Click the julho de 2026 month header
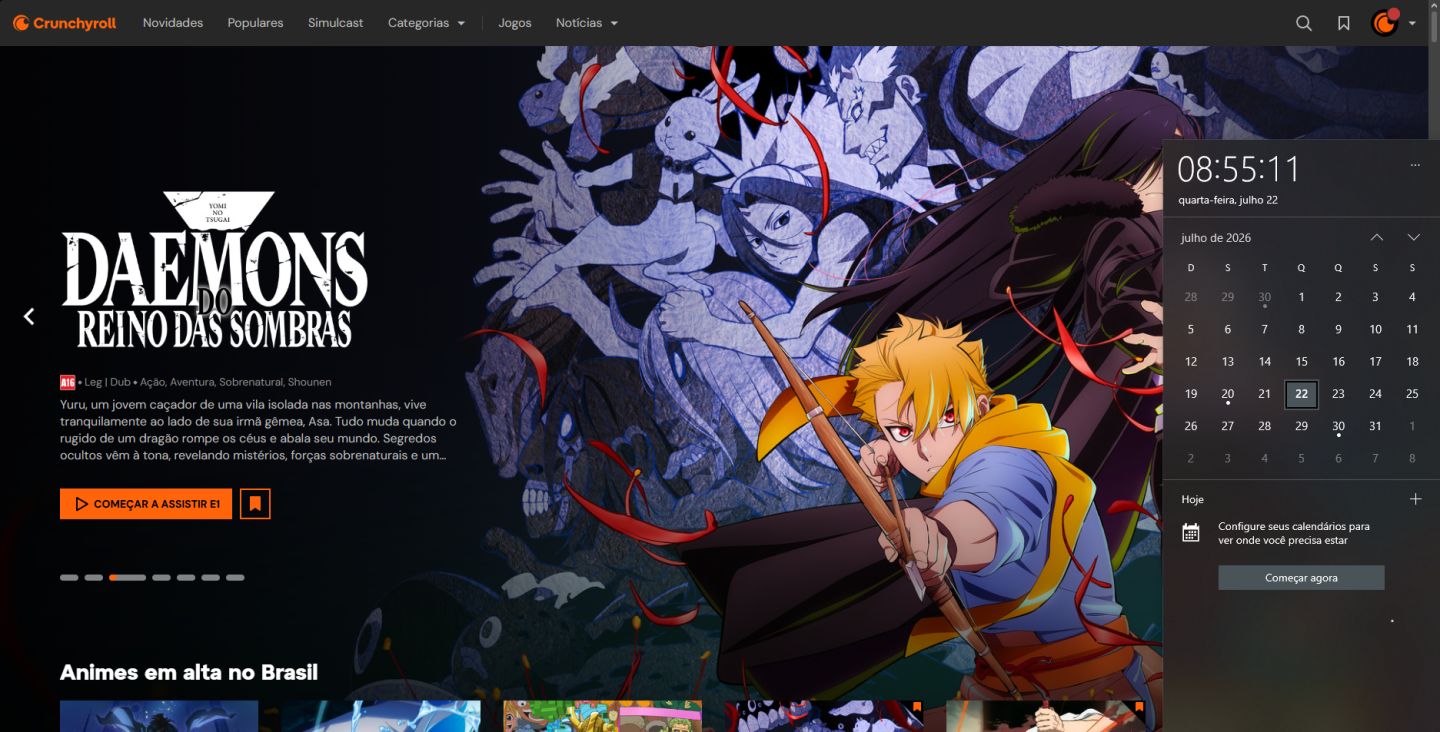The width and height of the screenshot is (1440, 732). [1216, 238]
